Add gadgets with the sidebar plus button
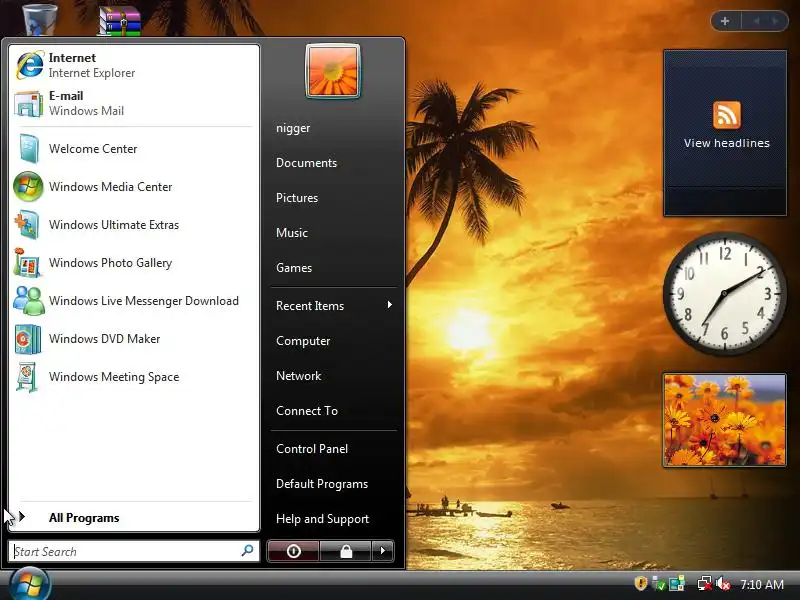Screen dimensions: 800x600 pyautogui.click(x=725, y=21)
